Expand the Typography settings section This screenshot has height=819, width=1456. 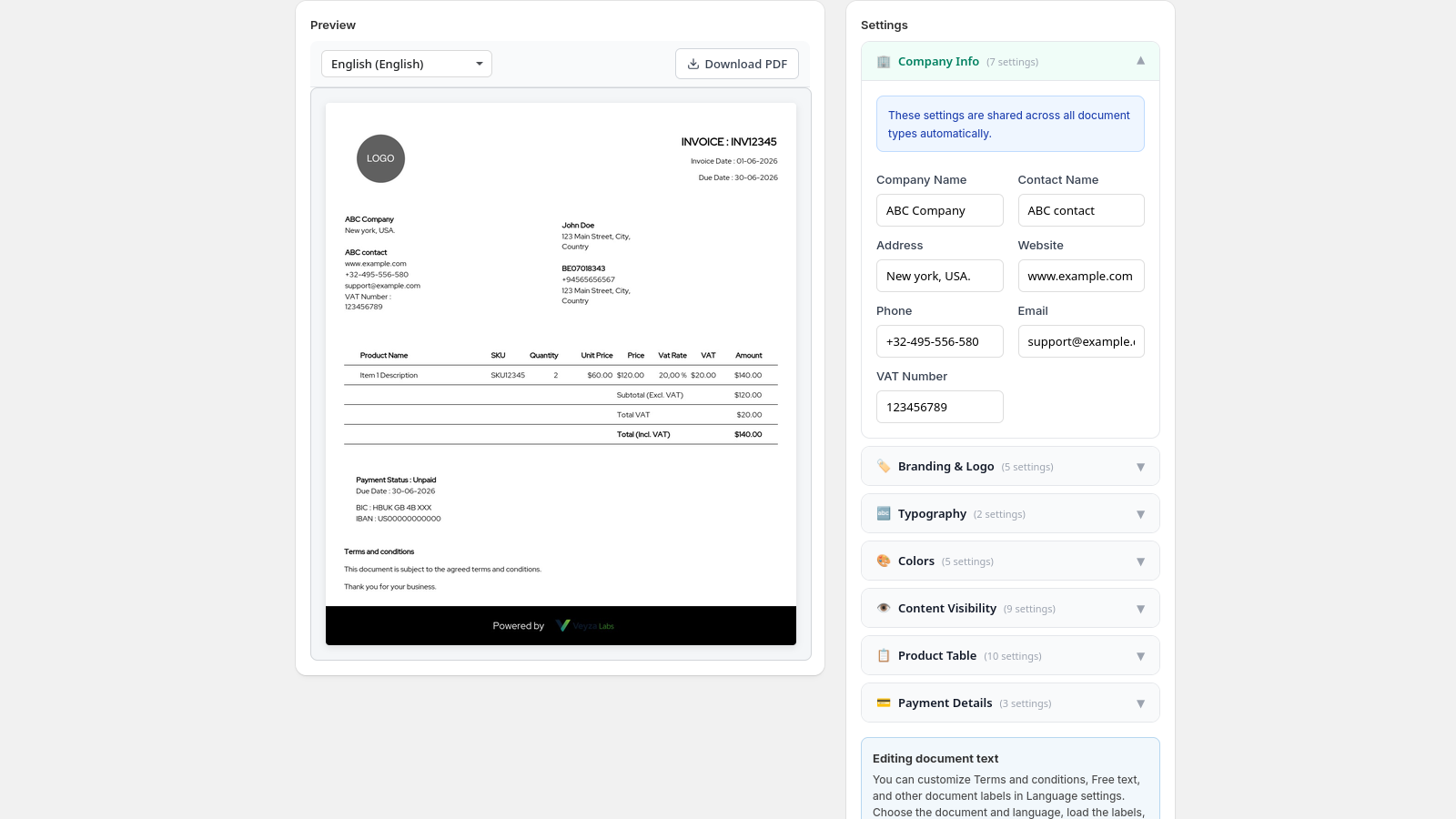[x=1010, y=513]
